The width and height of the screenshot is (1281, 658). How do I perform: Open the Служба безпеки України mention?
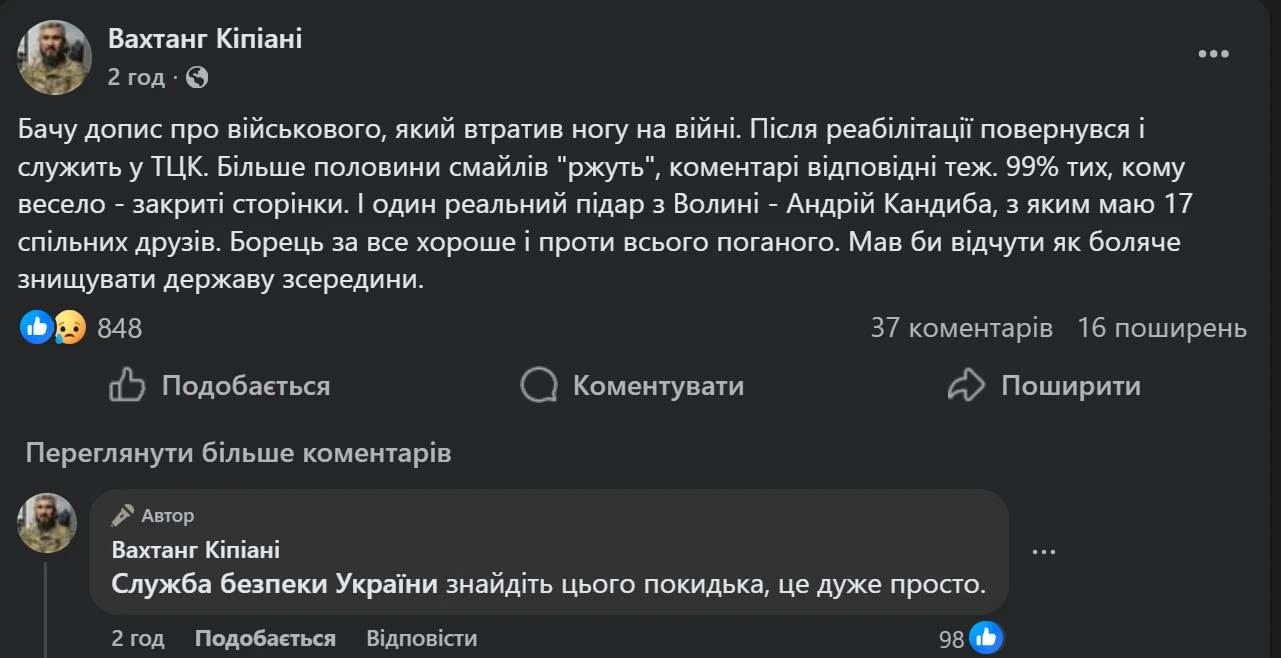[x=275, y=584]
